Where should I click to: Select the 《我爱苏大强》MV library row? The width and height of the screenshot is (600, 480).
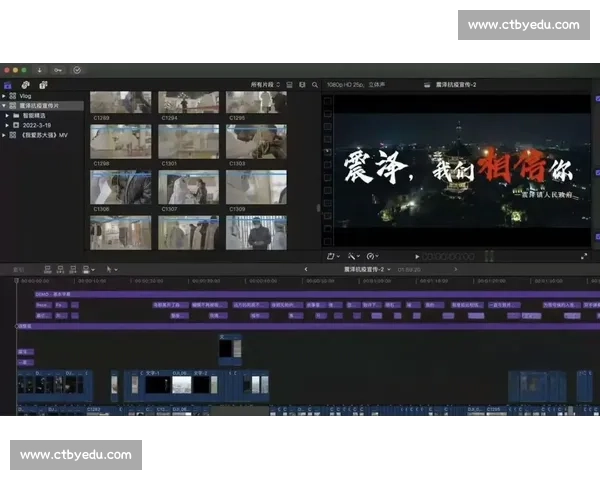[x=42, y=135]
